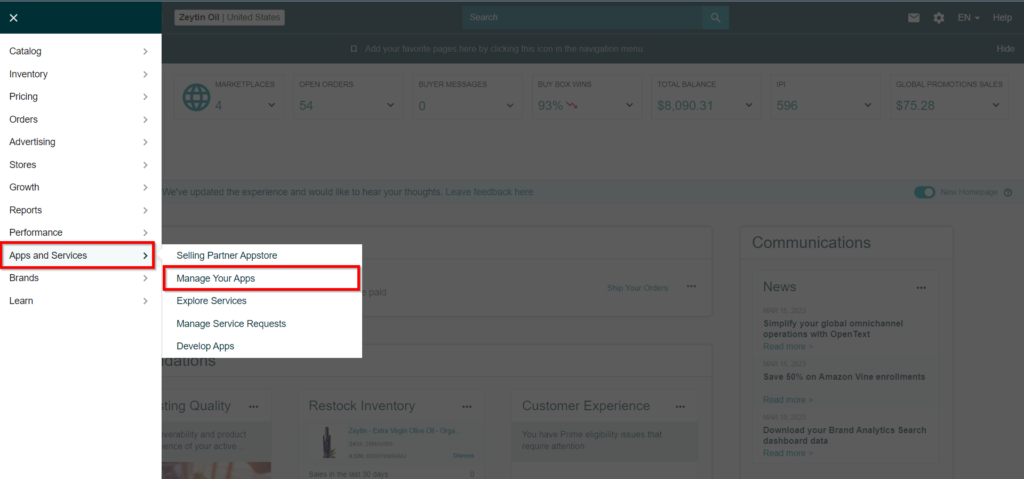Open the Brands menu item

pos(80,278)
